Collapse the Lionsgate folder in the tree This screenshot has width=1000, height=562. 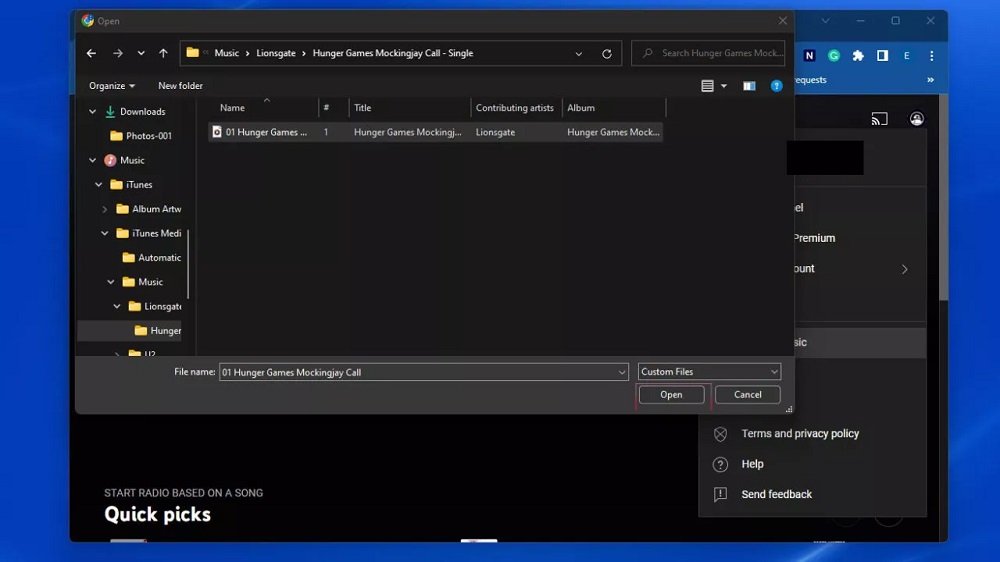pos(117,306)
